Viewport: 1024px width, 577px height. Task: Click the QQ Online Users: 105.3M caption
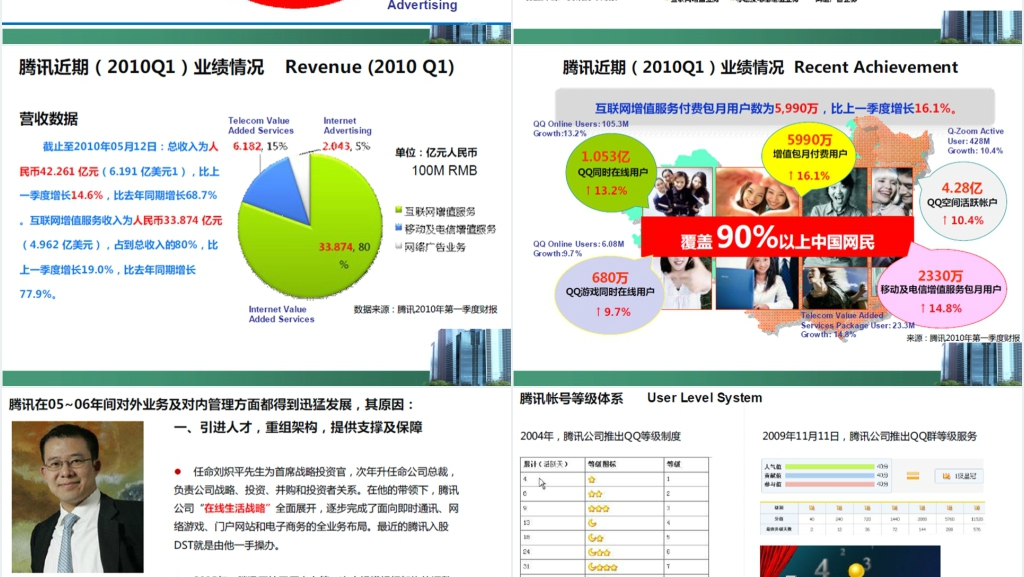tap(581, 129)
